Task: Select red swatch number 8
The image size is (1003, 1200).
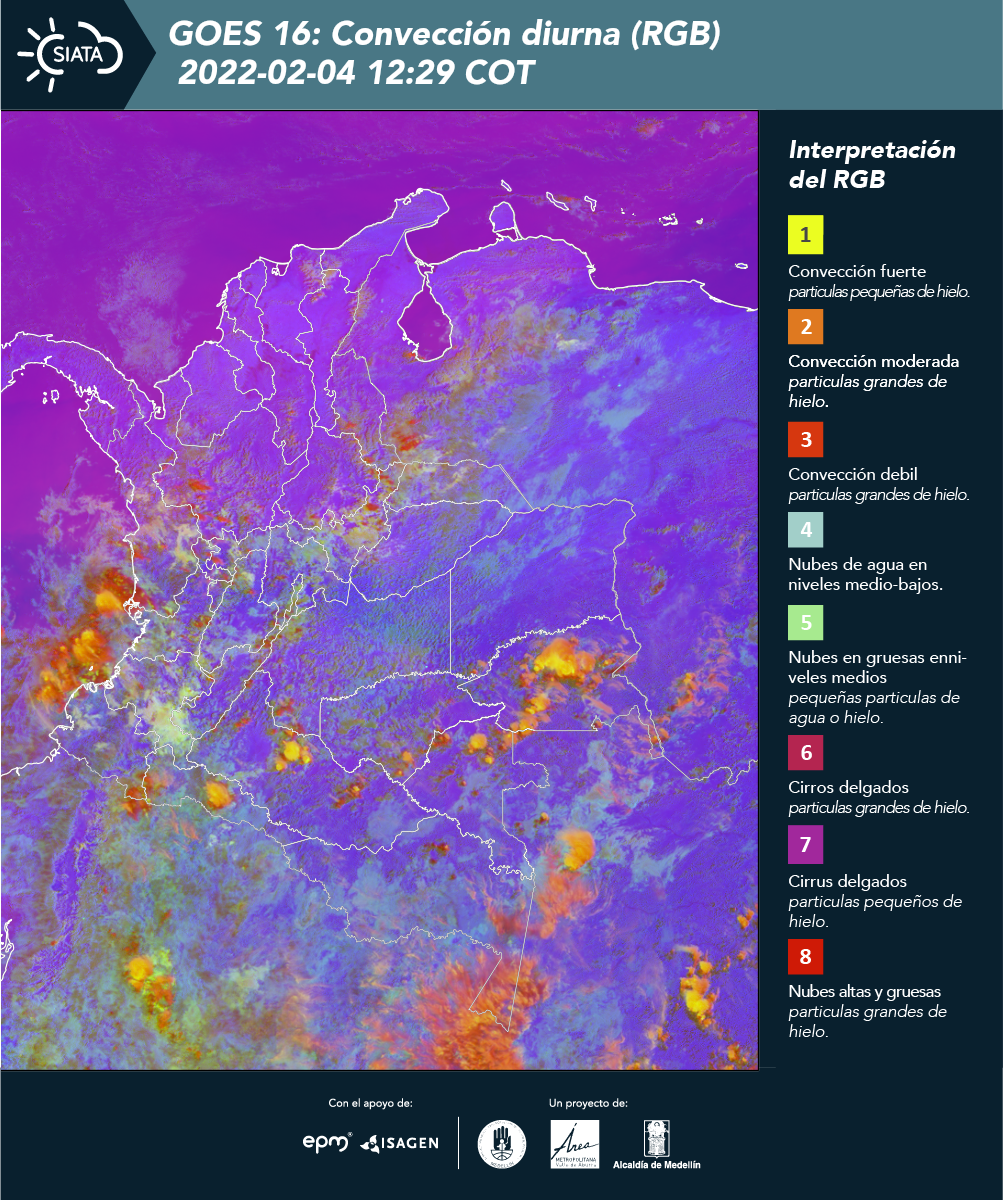Action: (805, 957)
